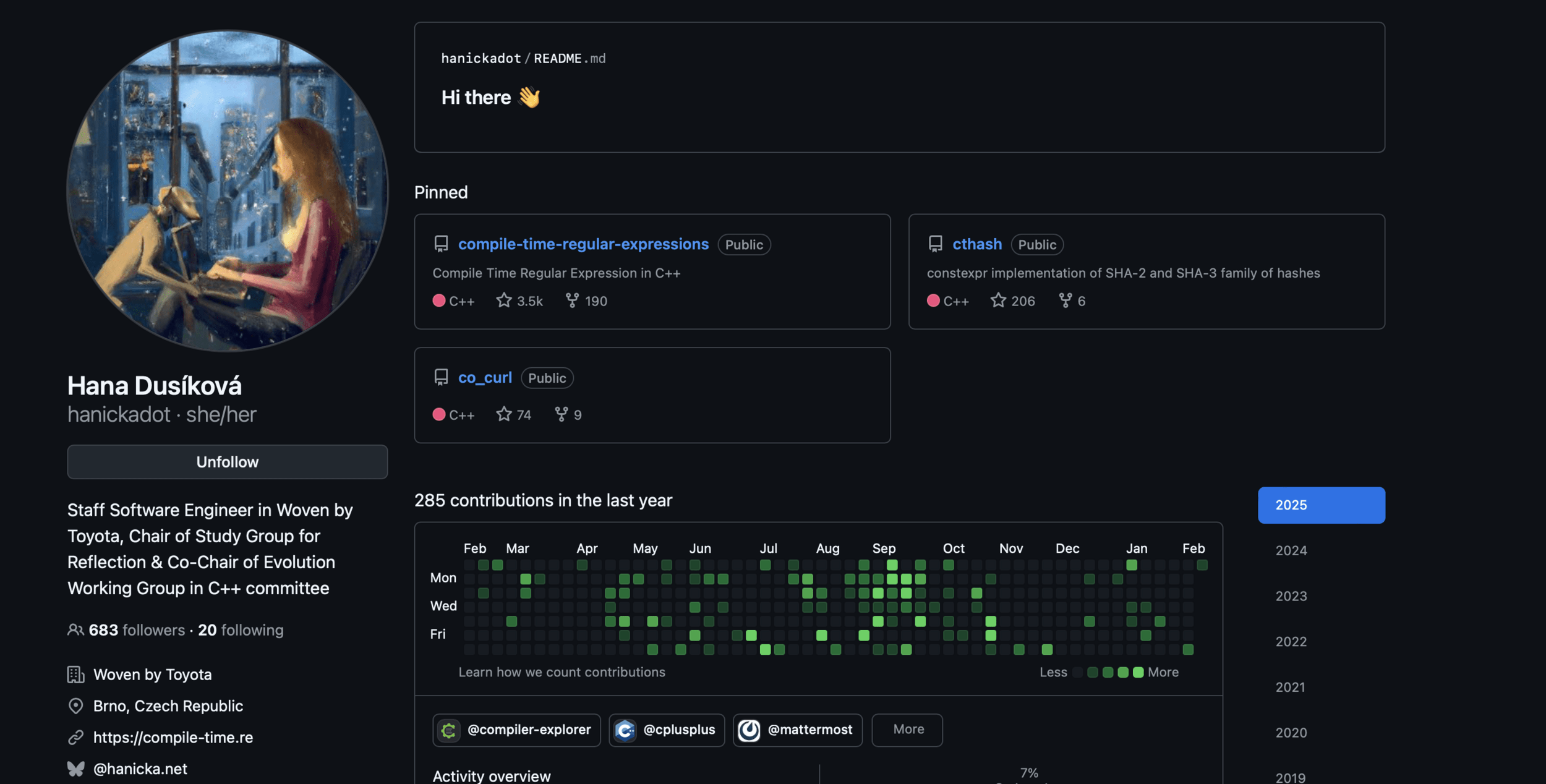The width and height of the screenshot is (1546, 784).
Task: Open Hana Dusíková's profile avatar image
Action: 227,190
